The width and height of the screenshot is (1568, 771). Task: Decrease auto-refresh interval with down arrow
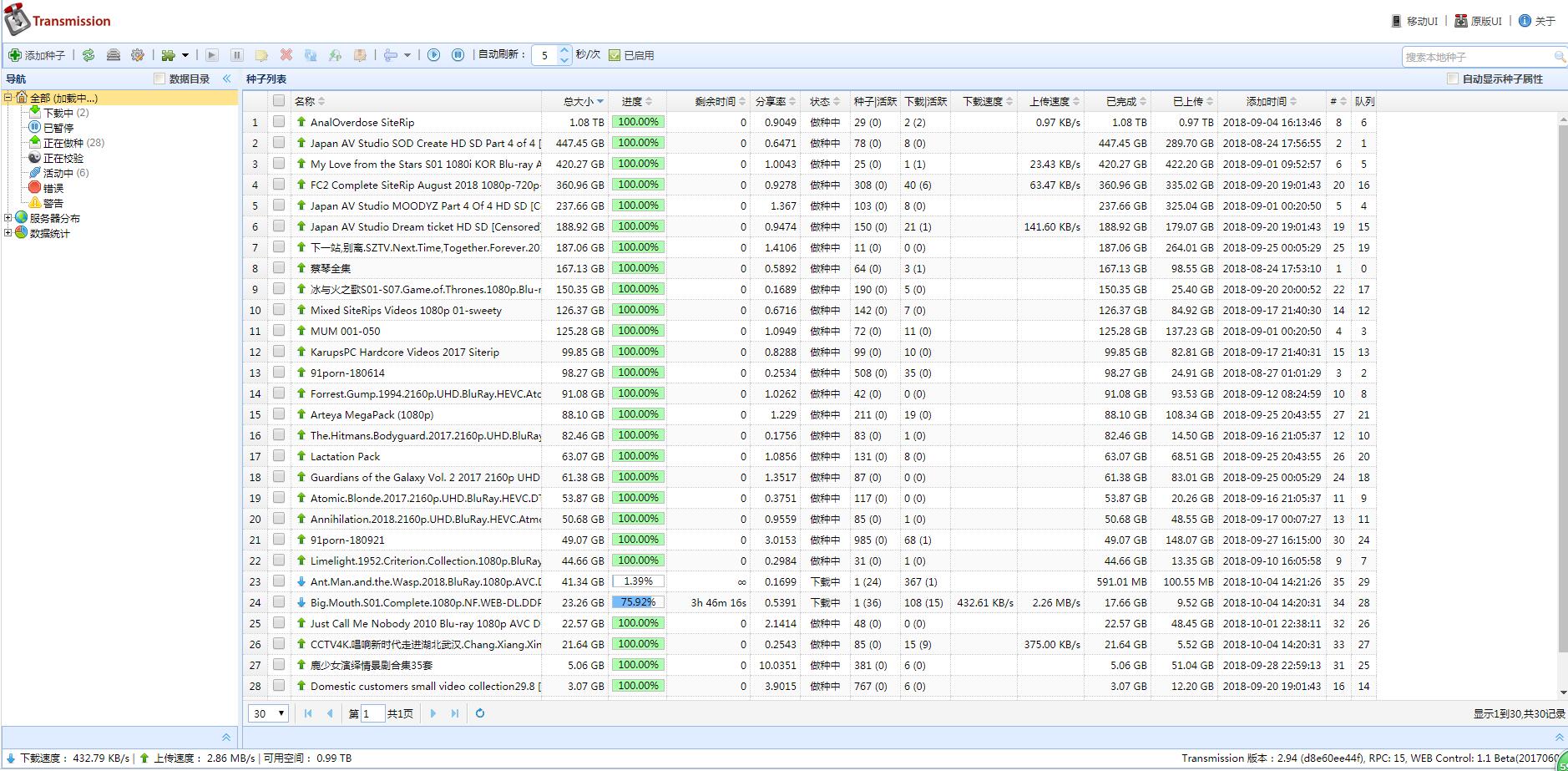pos(564,60)
